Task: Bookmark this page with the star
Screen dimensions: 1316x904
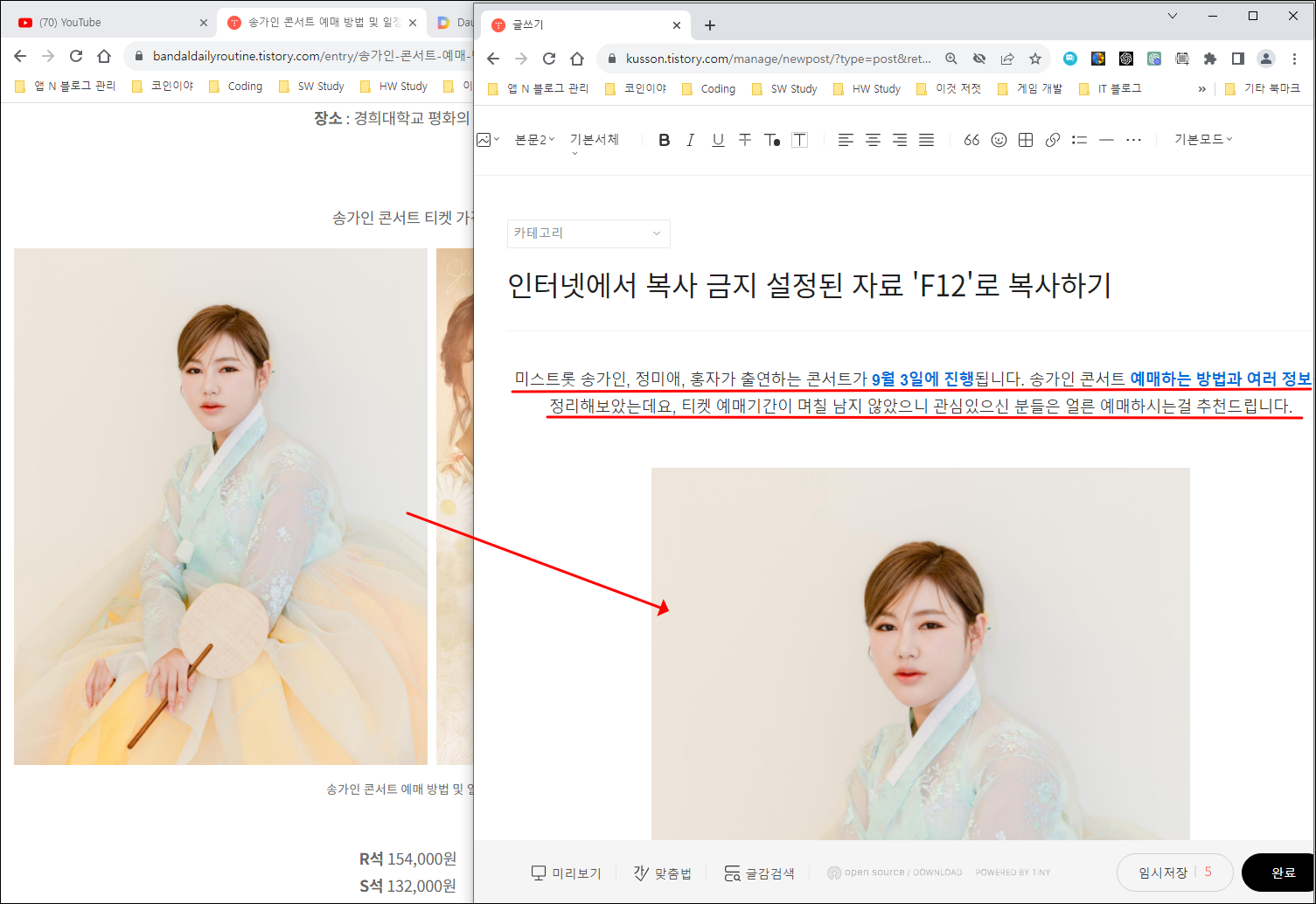Action: pos(1035,59)
